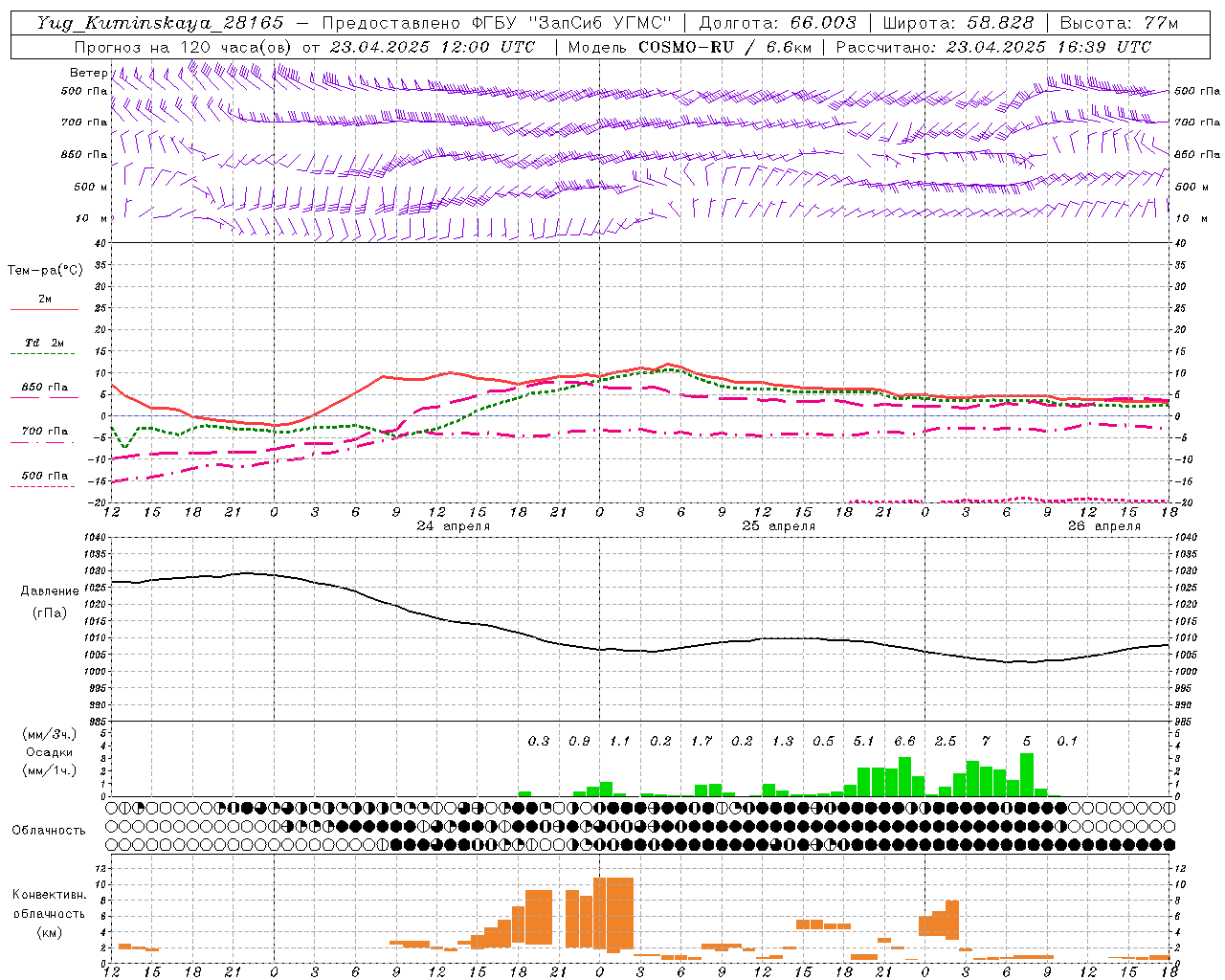
Task: Click the (км) unit label
Action: tap(49, 932)
